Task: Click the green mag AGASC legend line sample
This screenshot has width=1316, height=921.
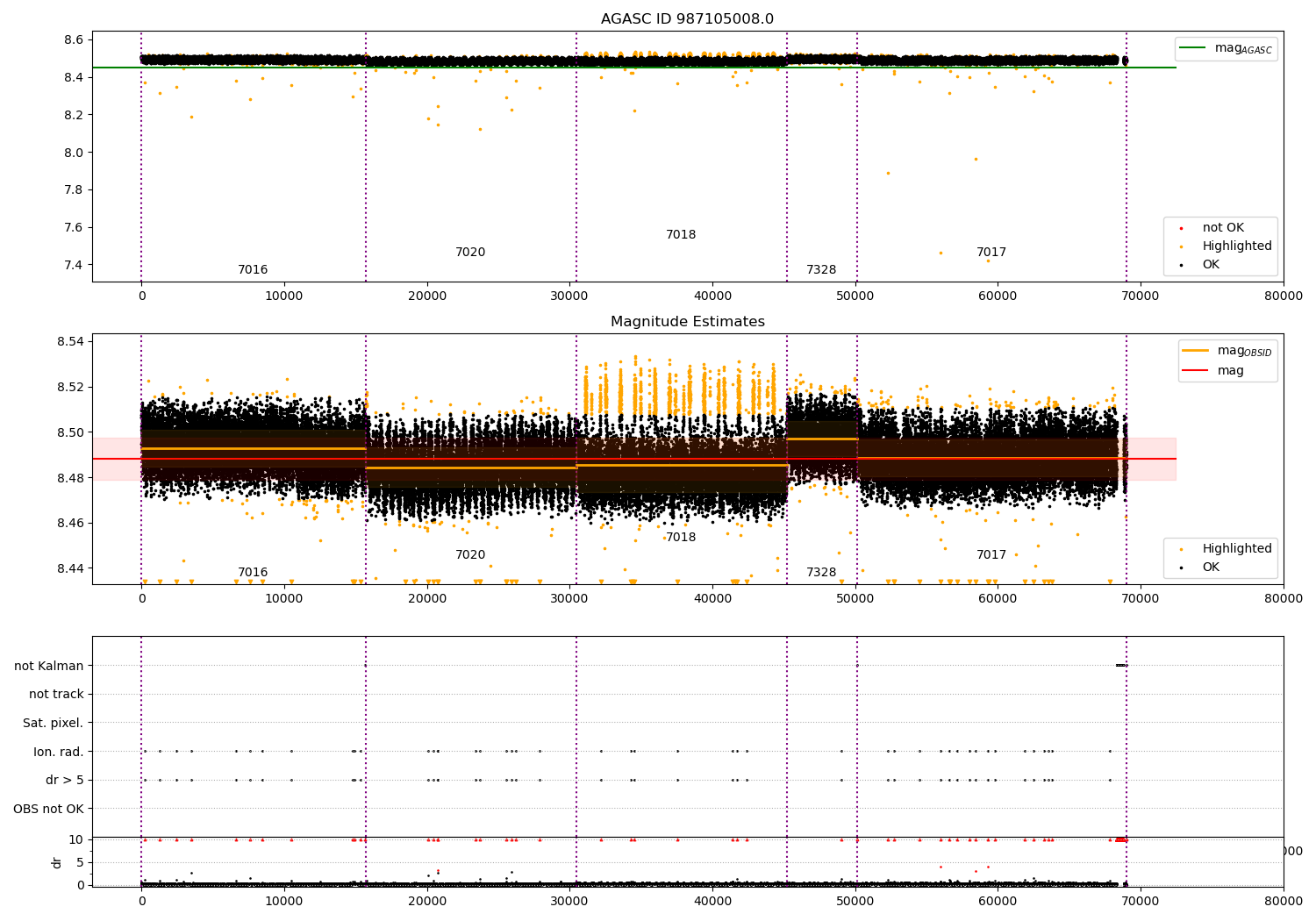Action: [x=1193, y=48]
